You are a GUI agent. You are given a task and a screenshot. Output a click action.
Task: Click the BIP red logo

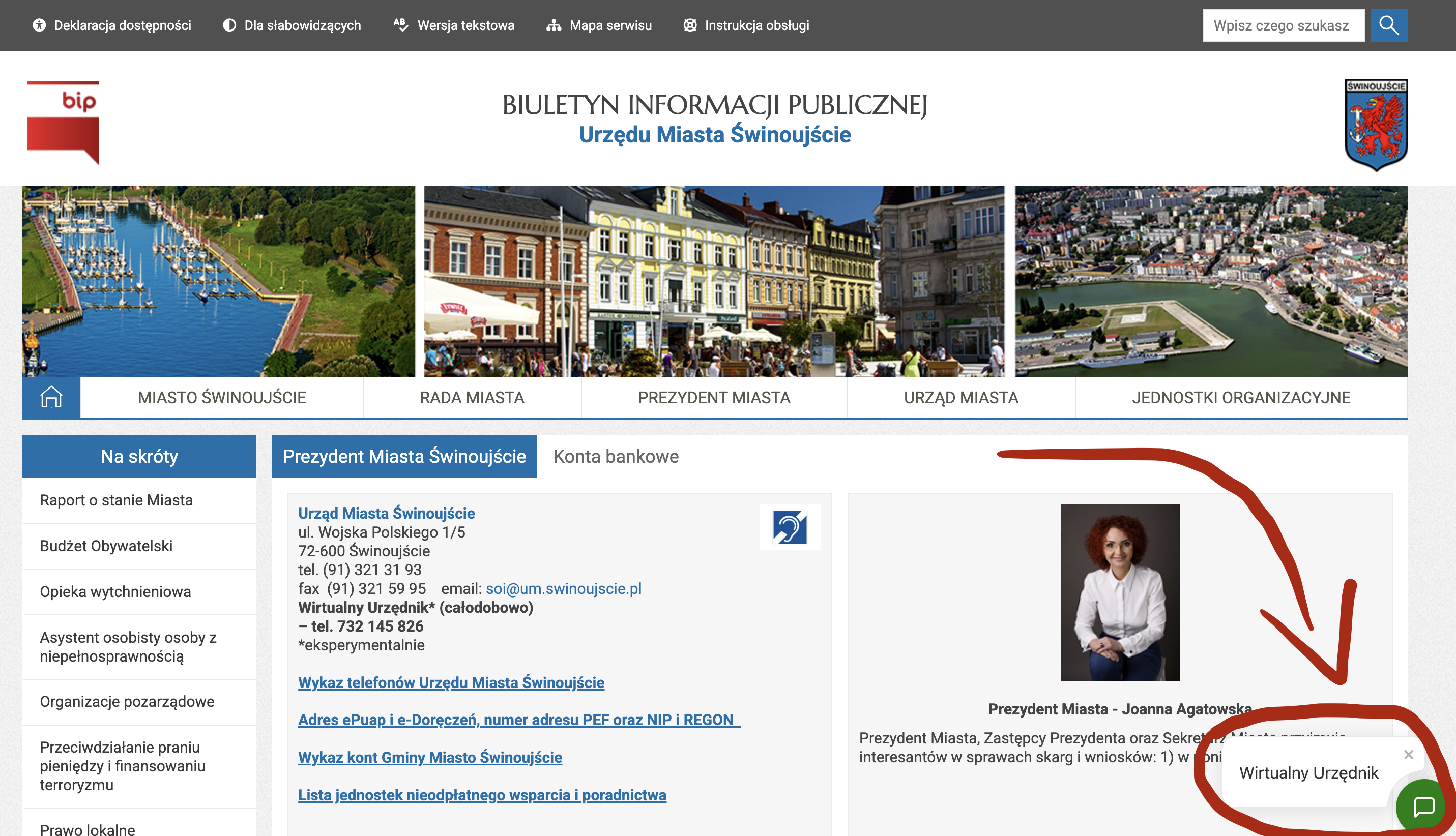click(63, 123)
